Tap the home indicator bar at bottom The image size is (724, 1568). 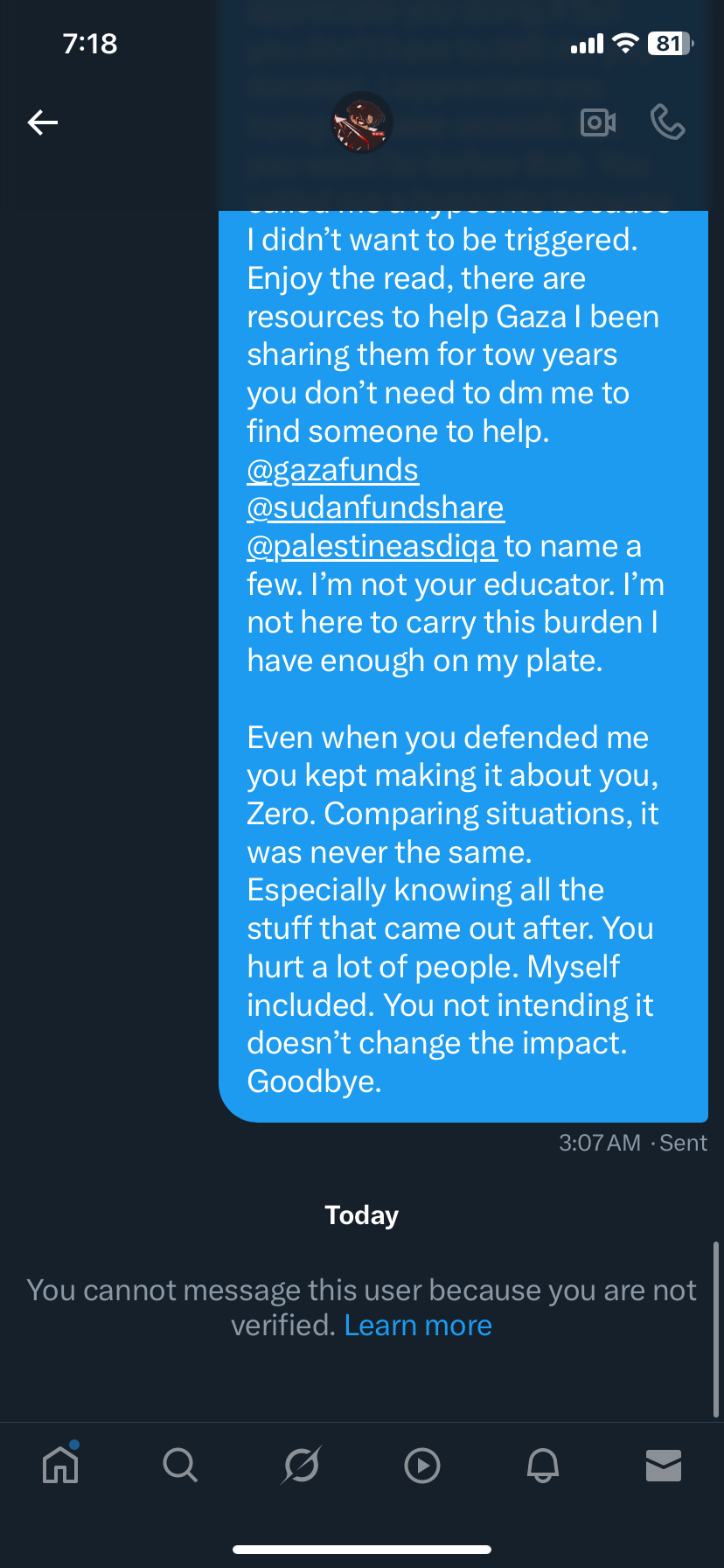click(362, 1549)
